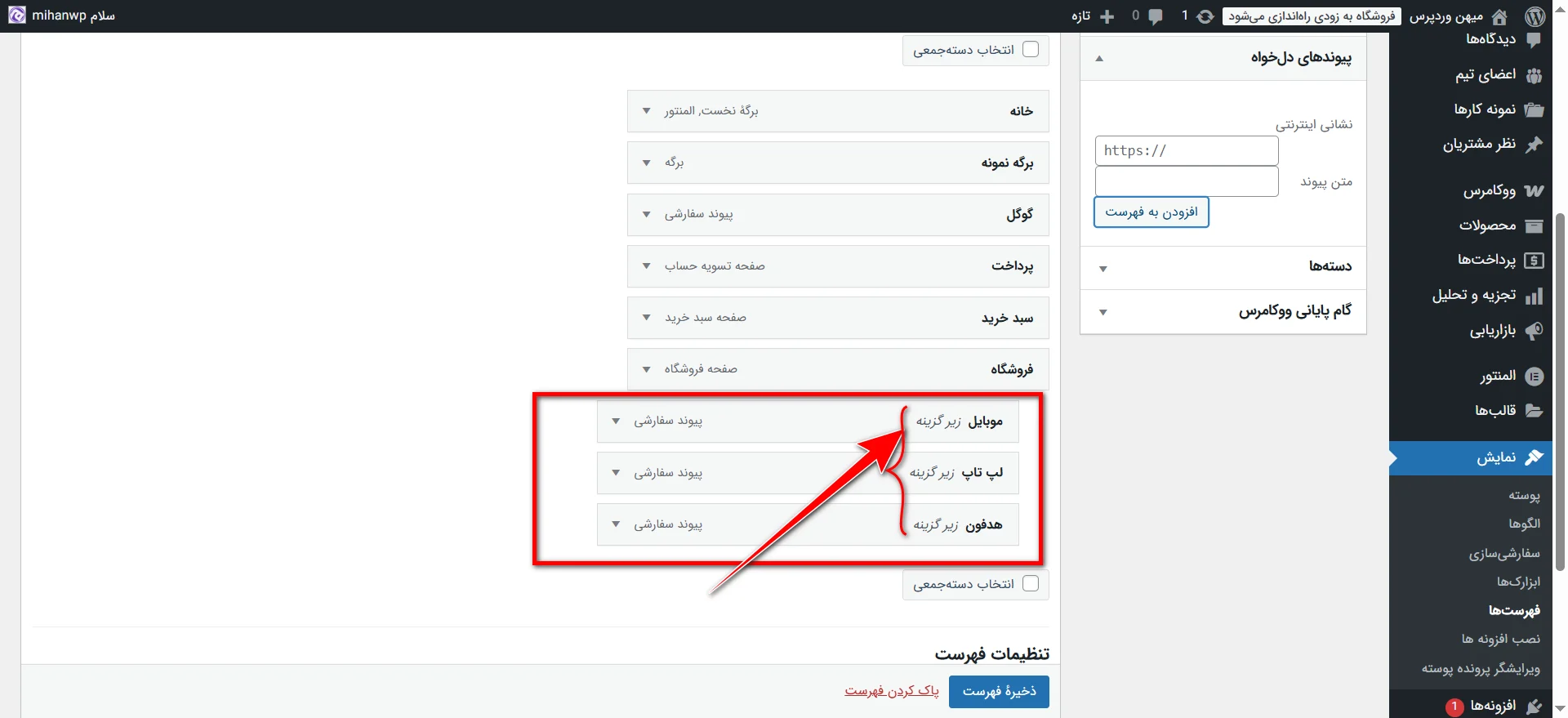Expand the لپ تاپ sub-item arrow
1568x718 pixels.
tap(616, 472)
